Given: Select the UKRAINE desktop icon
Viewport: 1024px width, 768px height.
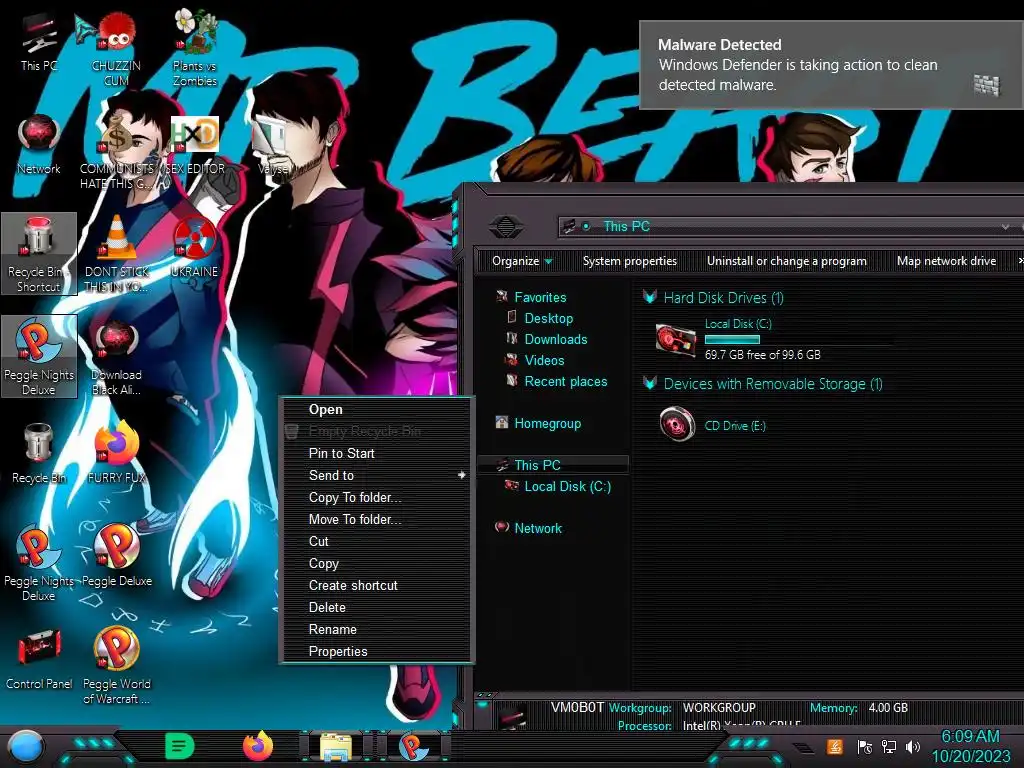Looking at the screenshot, I should pyautogui.click(x=195, y=248).
